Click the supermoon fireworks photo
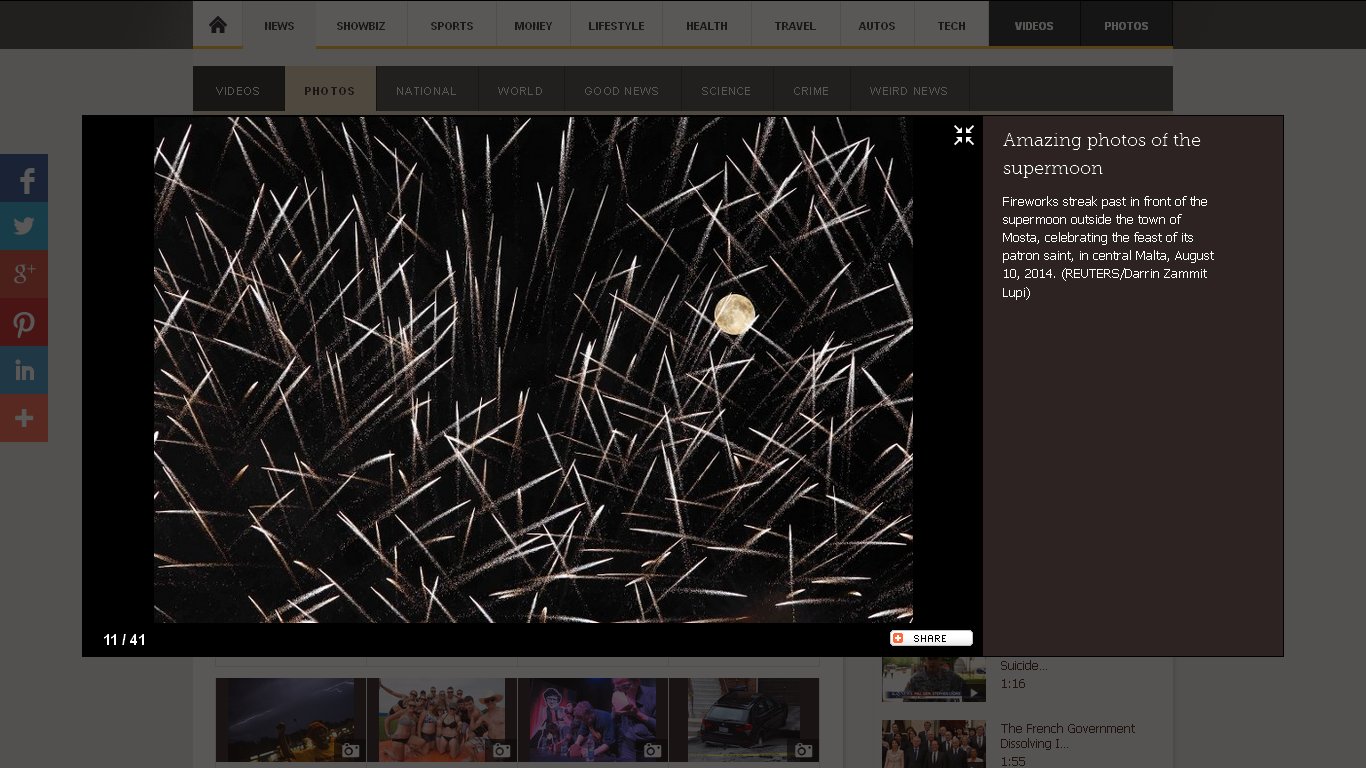The height and width of the screenshot is (768, 1366). tap(533, 370)
